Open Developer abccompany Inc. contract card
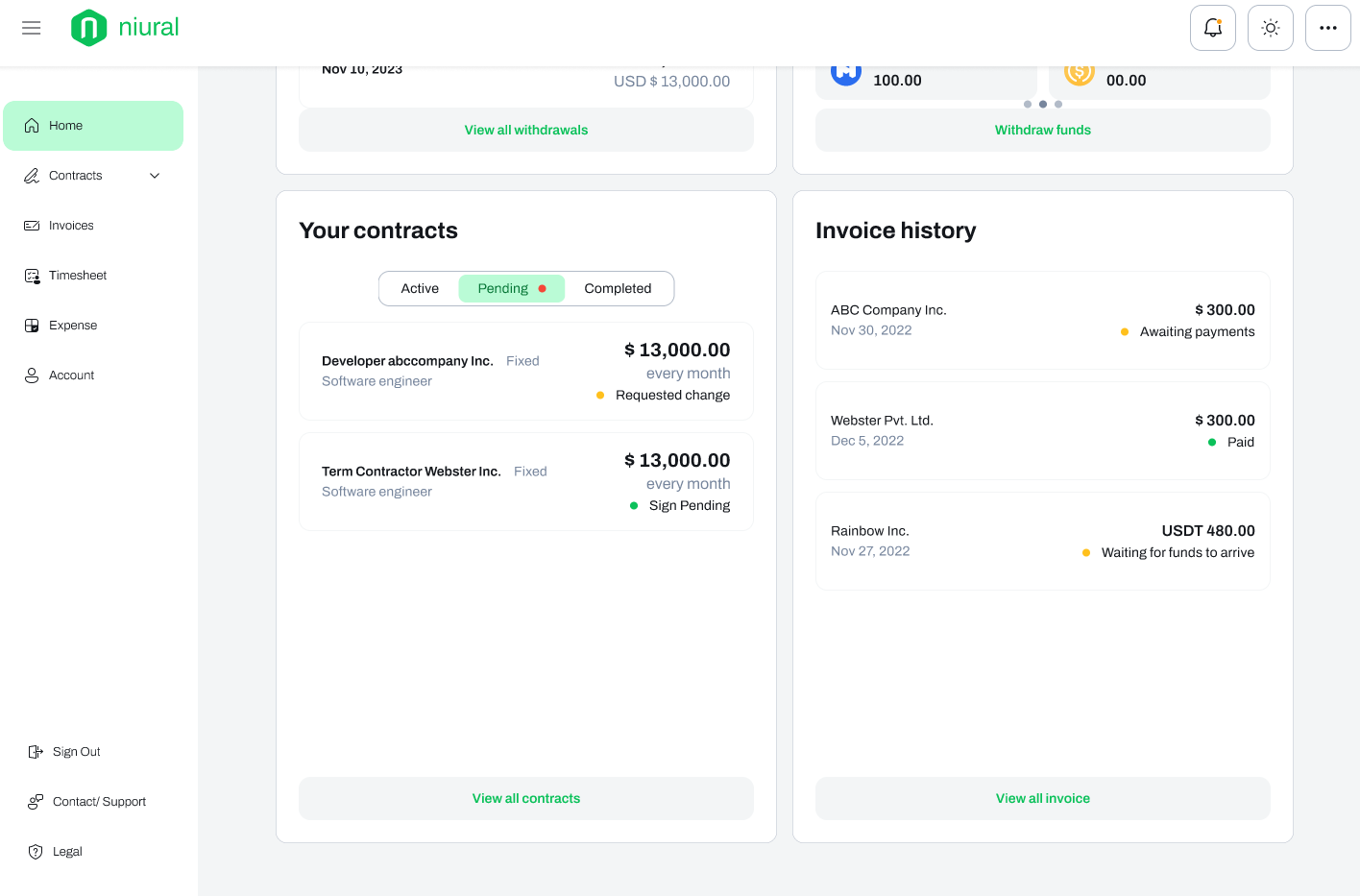The height and width of the screenshot is (896, 1360). point(526,371)
